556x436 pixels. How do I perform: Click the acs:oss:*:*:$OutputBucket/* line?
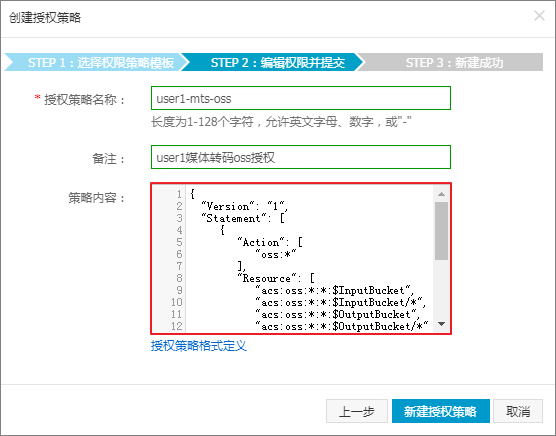pos(342,326)
